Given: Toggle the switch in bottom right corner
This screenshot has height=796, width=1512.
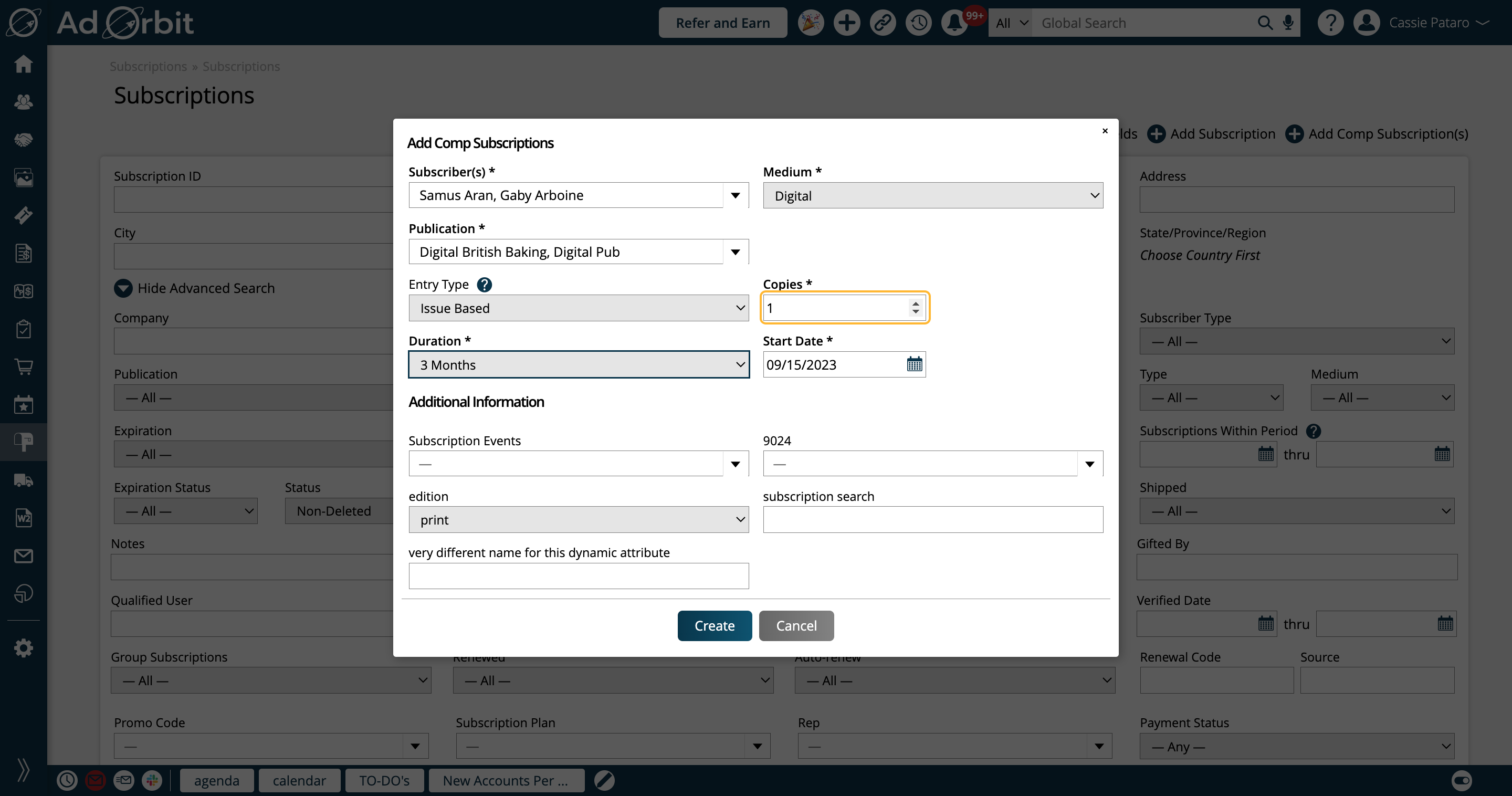Looking at the screenshot, I should pyautogui.click(x=1462, y=780).
